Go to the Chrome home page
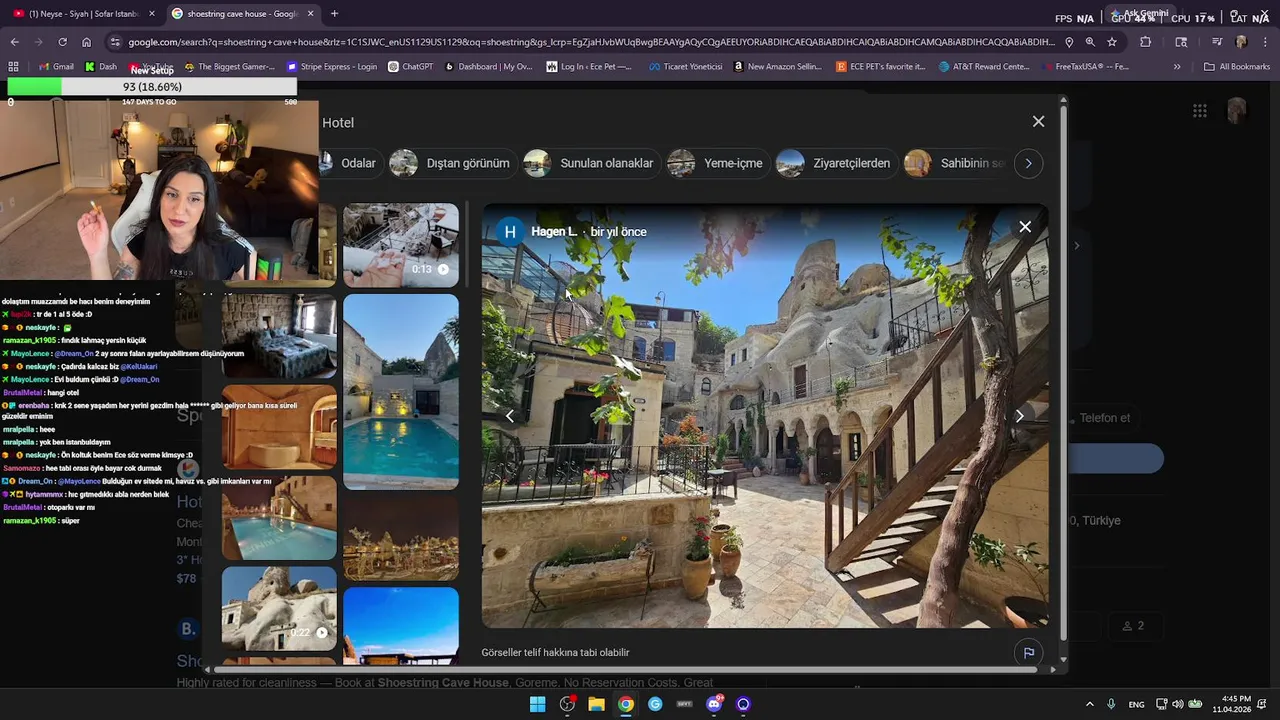This screenshot has height=720, width=1280. tap(87, 42)
